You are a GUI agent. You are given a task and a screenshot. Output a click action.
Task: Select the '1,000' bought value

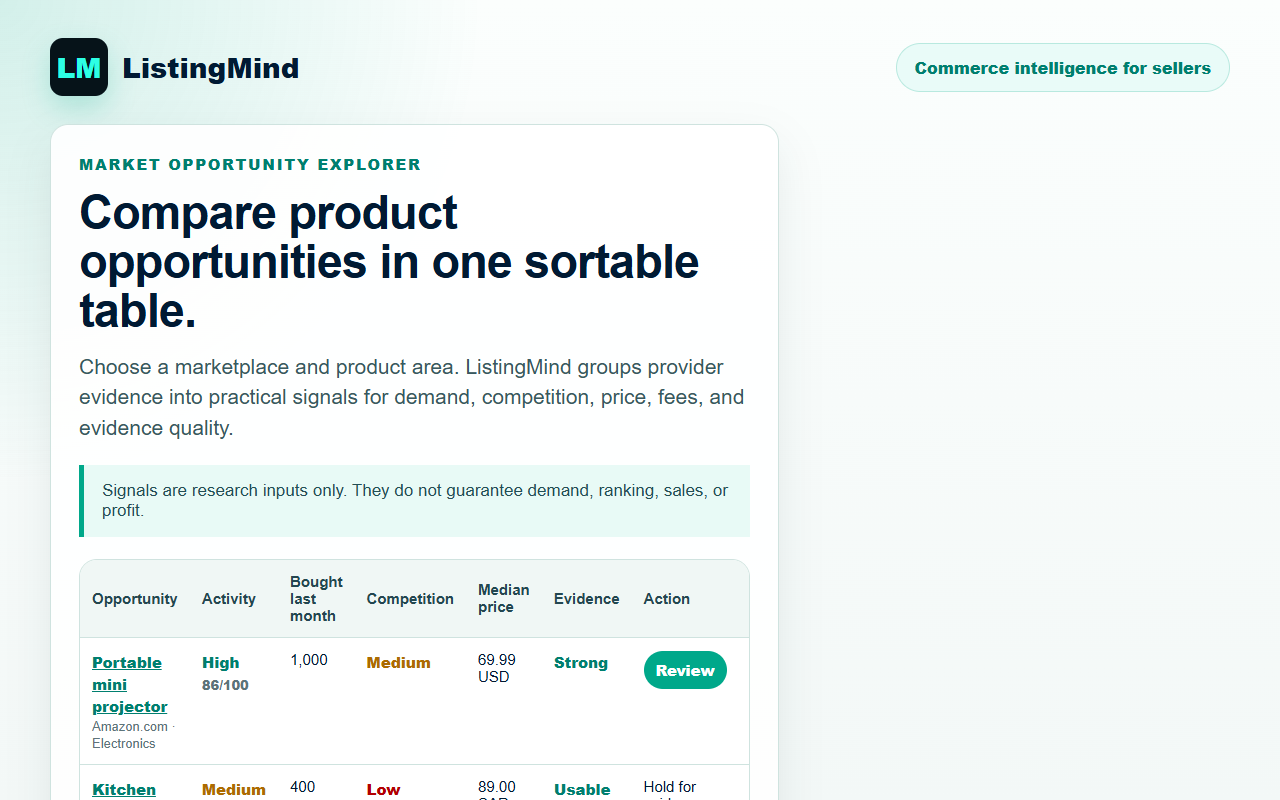click(x=309, y=660)
